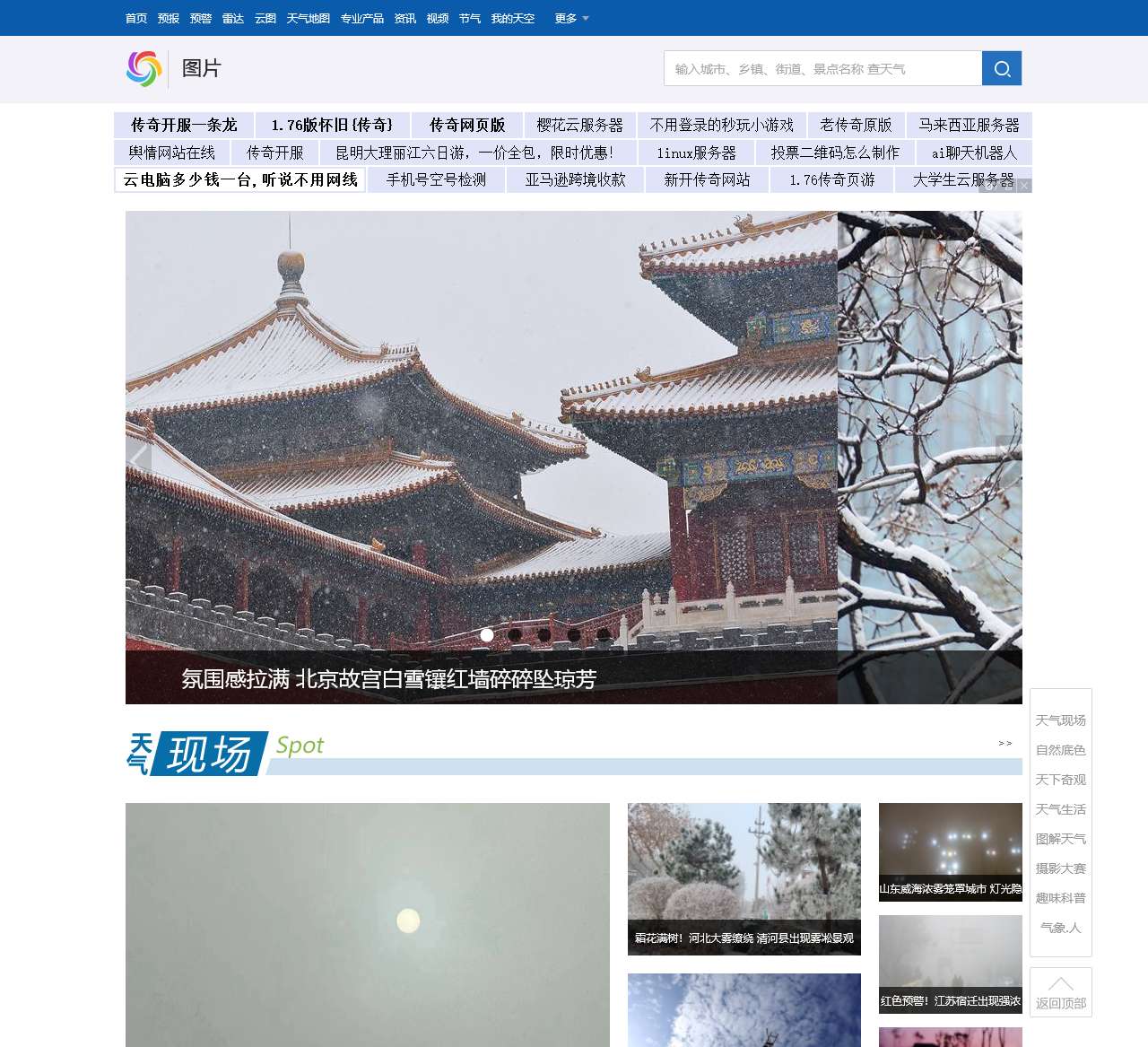1148x1047 pixels.
Task: Open the 河北大雾 frost trees thumbnail
Action: coord(744,879)
